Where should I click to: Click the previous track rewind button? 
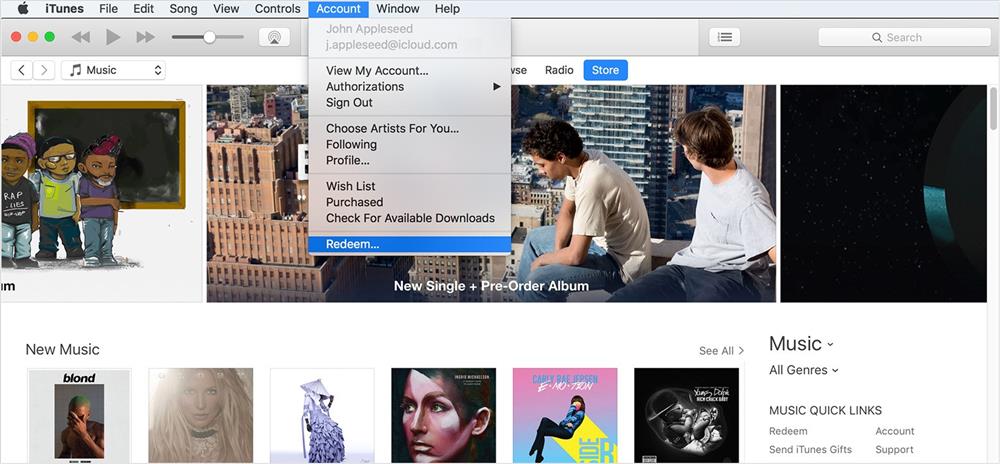pos(80,37)
